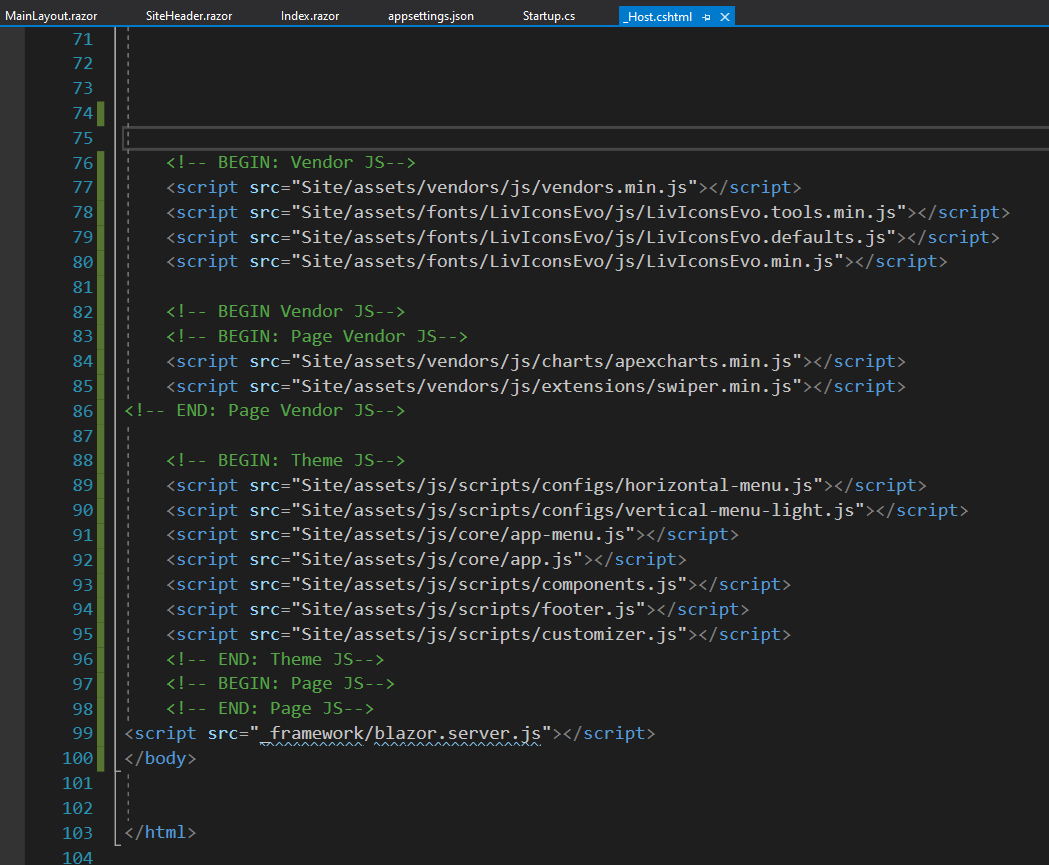Select the Index.razor tab
The image size is (1049, 865).
311,17
